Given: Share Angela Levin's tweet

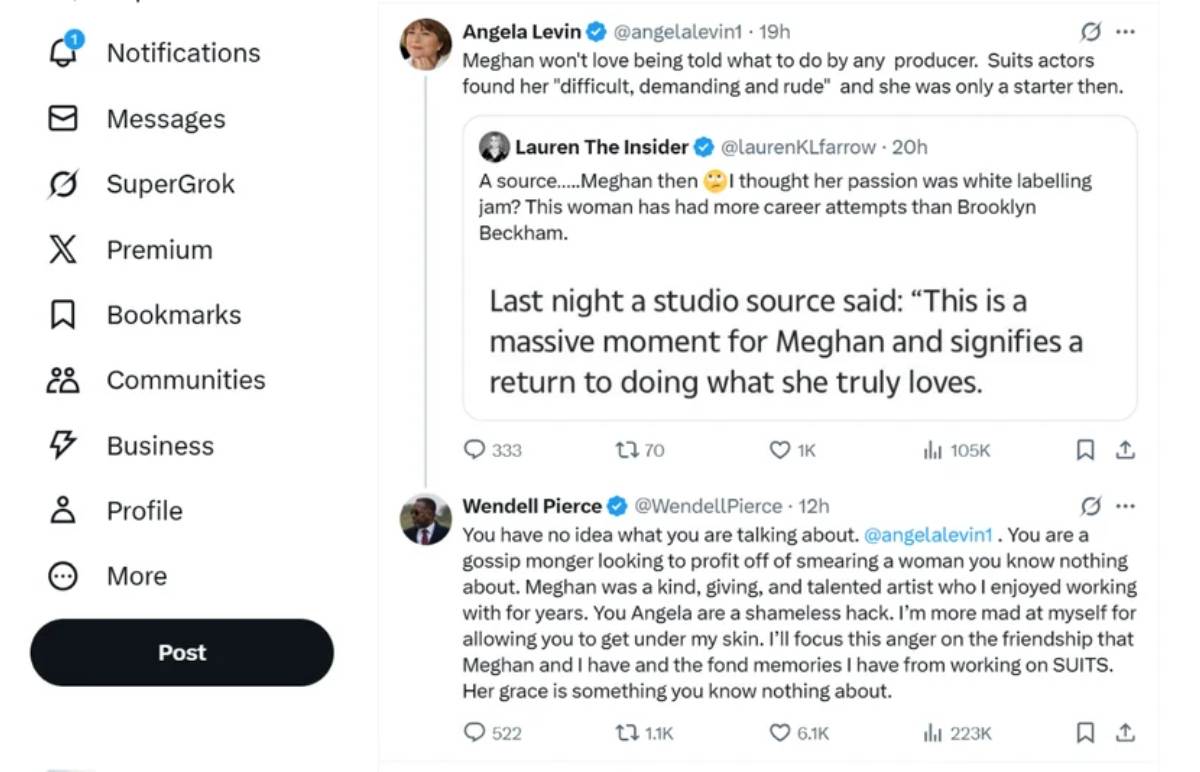Looking at the screenshot, I should (x=1125, y=450).
